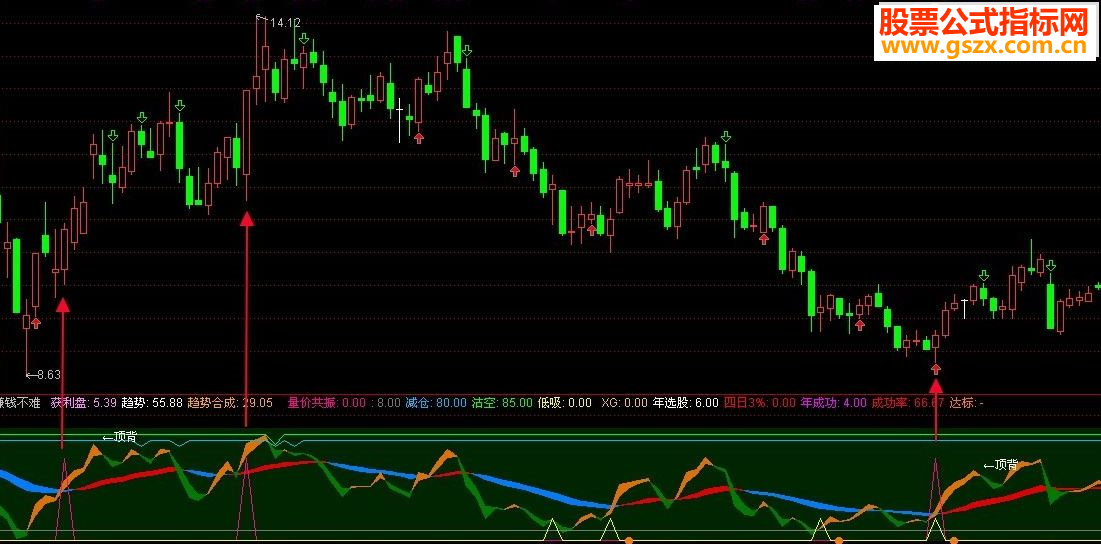Select the 趋势: 55.88 readout
Image resolution: width=1101 pixels, height=544 pixels.
pos(152,403)
